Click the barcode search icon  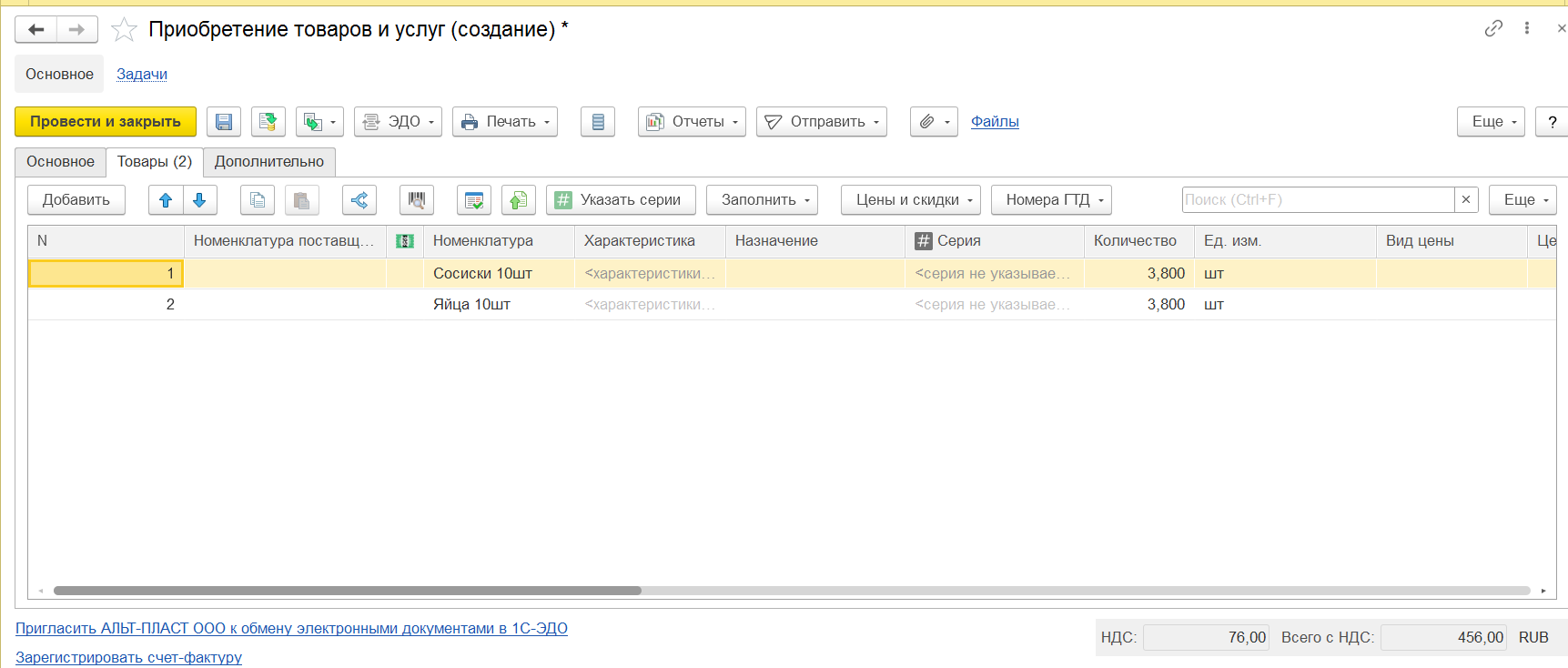pos(417,200)
